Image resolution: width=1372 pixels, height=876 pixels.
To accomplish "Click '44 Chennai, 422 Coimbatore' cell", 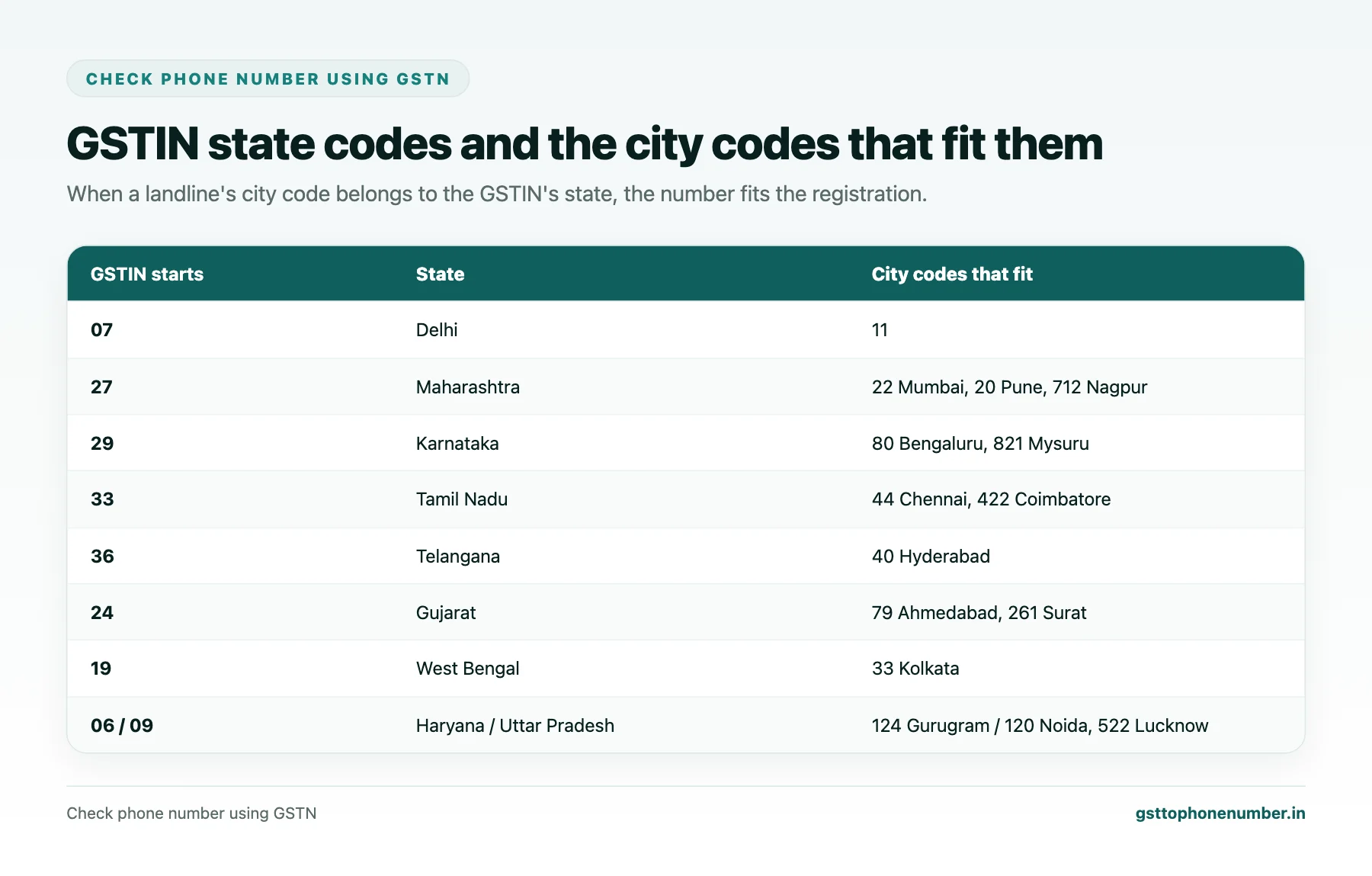I will coord(991,499).
